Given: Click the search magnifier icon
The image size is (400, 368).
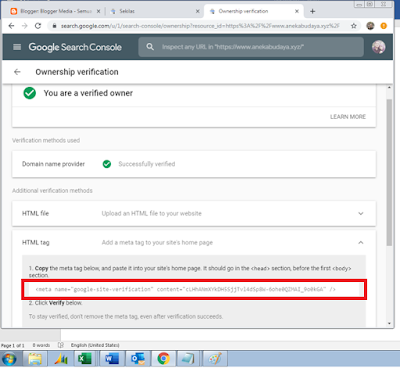Looking at the screenshot, I should tap(150, 47).
